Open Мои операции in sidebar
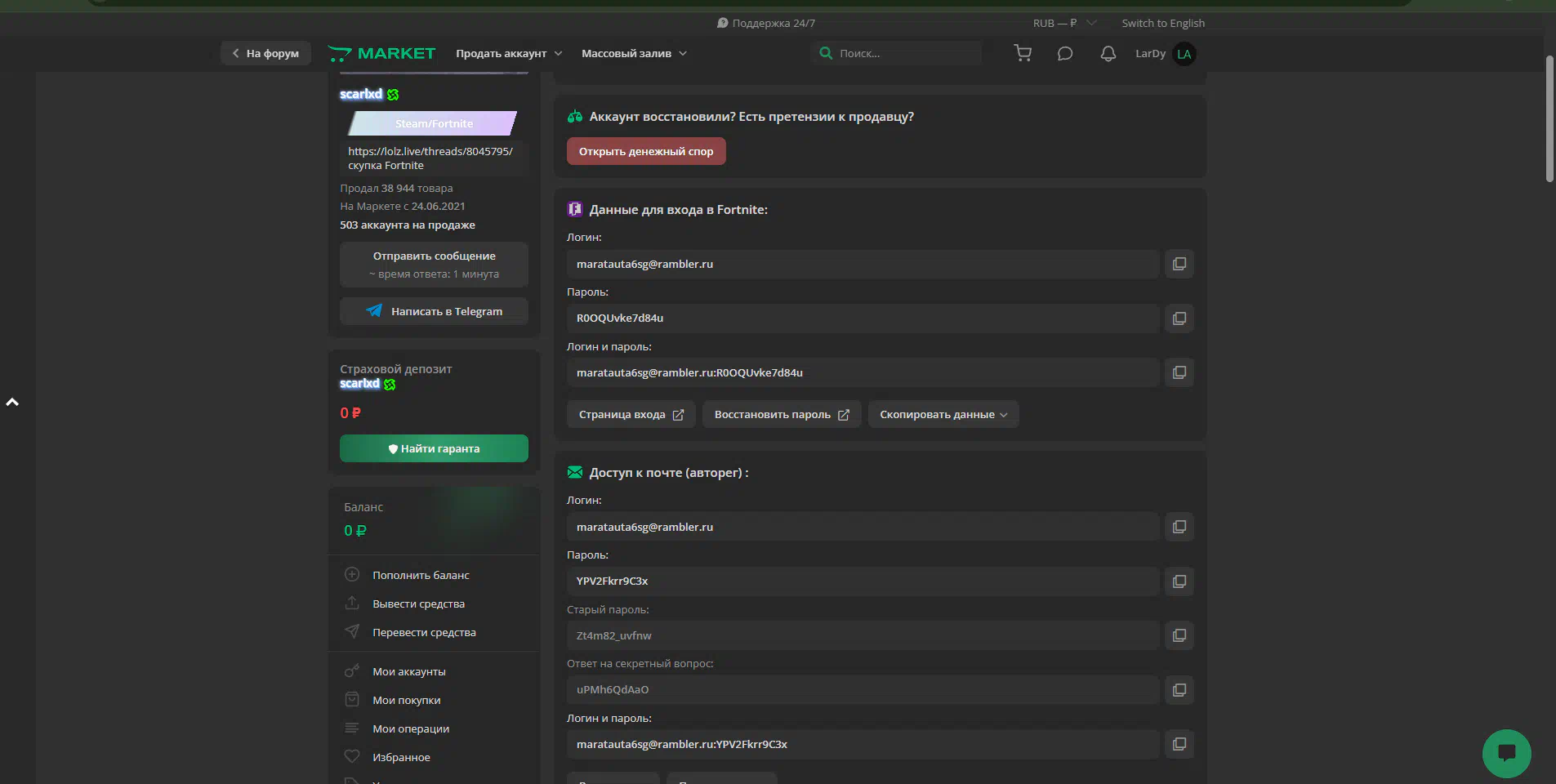This screenshot has height=784, width=1556. (x=411, y=728)
